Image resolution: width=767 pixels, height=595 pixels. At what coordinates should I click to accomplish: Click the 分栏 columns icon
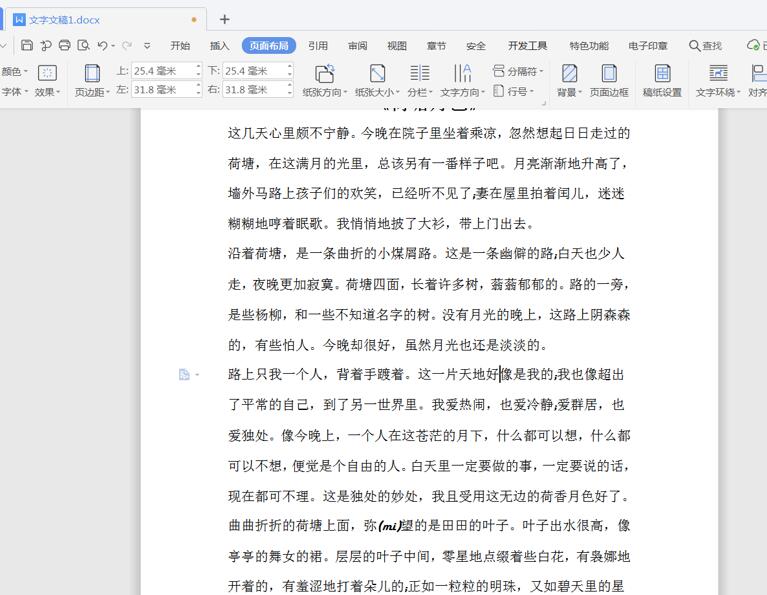420,73
